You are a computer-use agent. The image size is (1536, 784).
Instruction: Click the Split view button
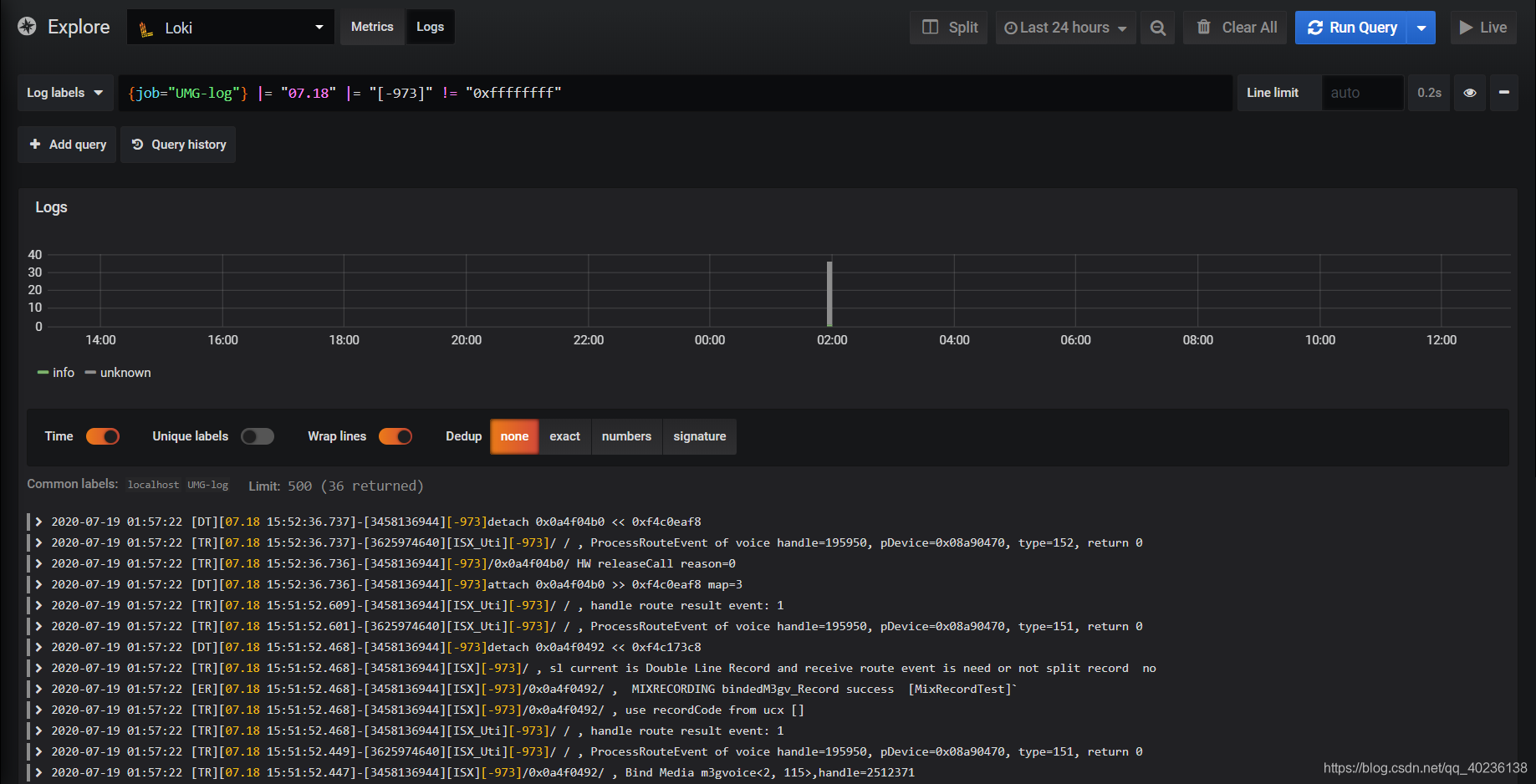[949, 28]
